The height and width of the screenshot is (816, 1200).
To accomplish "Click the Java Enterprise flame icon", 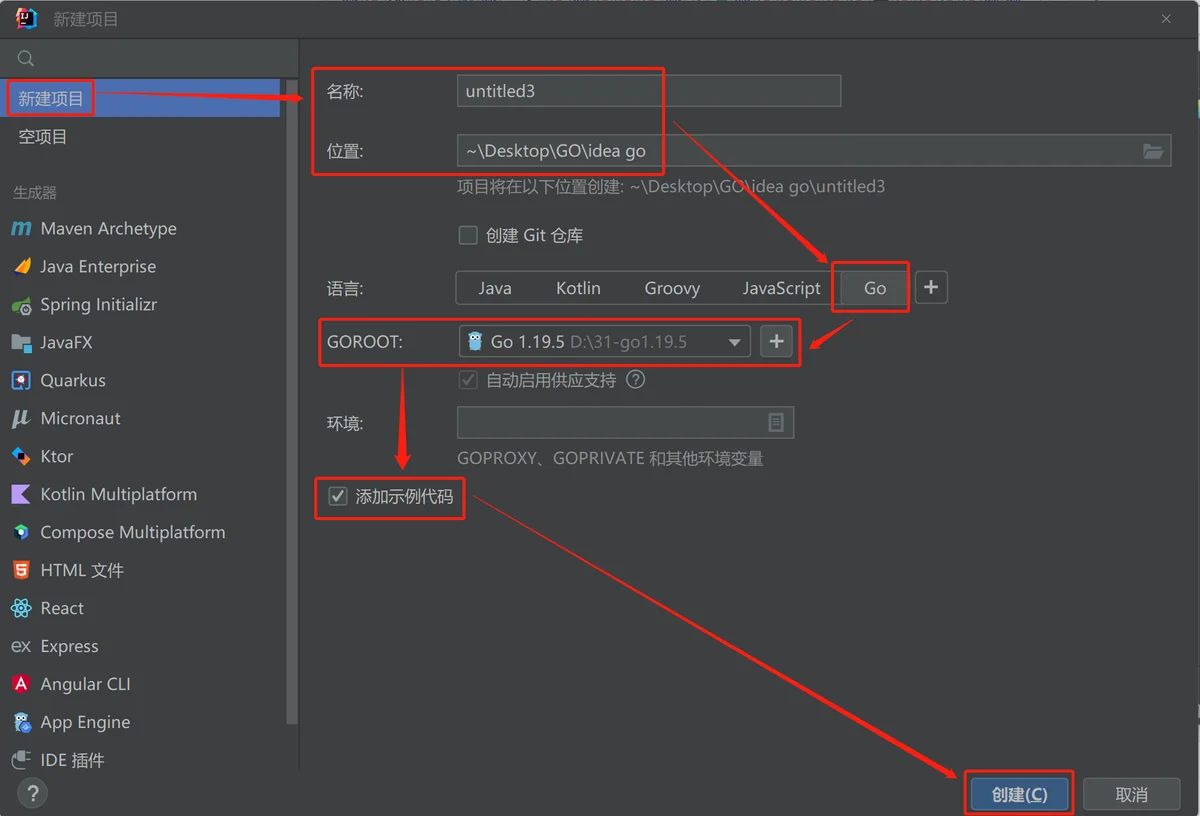I will (x=21, y=267).
